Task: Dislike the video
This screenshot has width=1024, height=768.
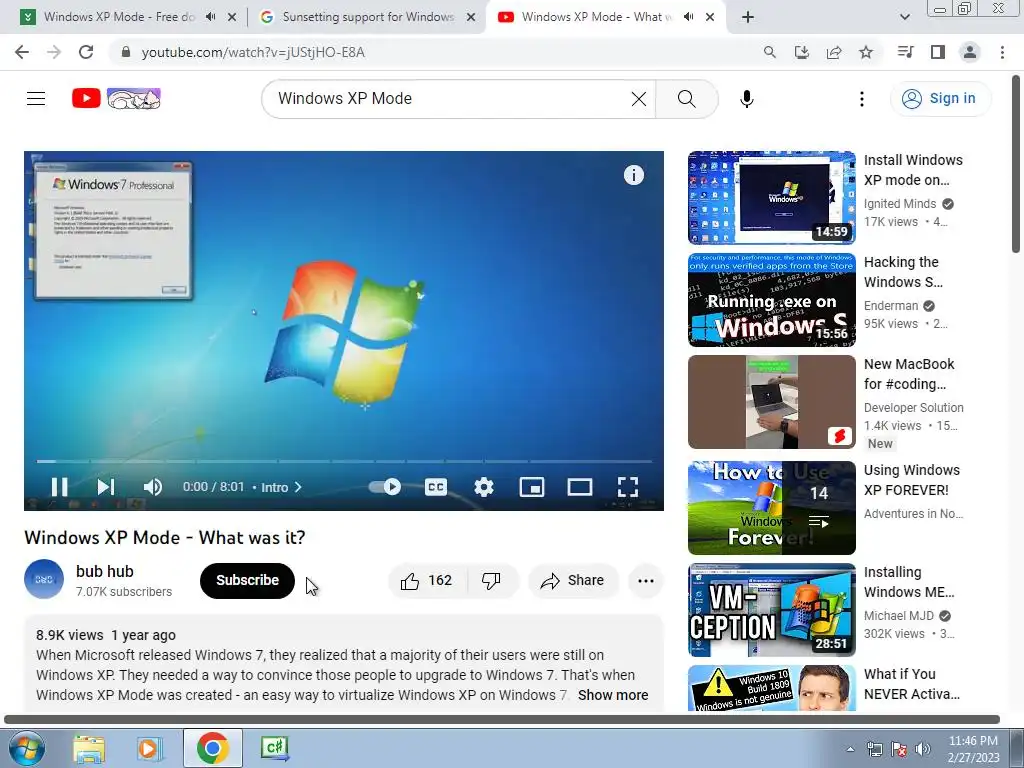Action: [x=491, y=581]
